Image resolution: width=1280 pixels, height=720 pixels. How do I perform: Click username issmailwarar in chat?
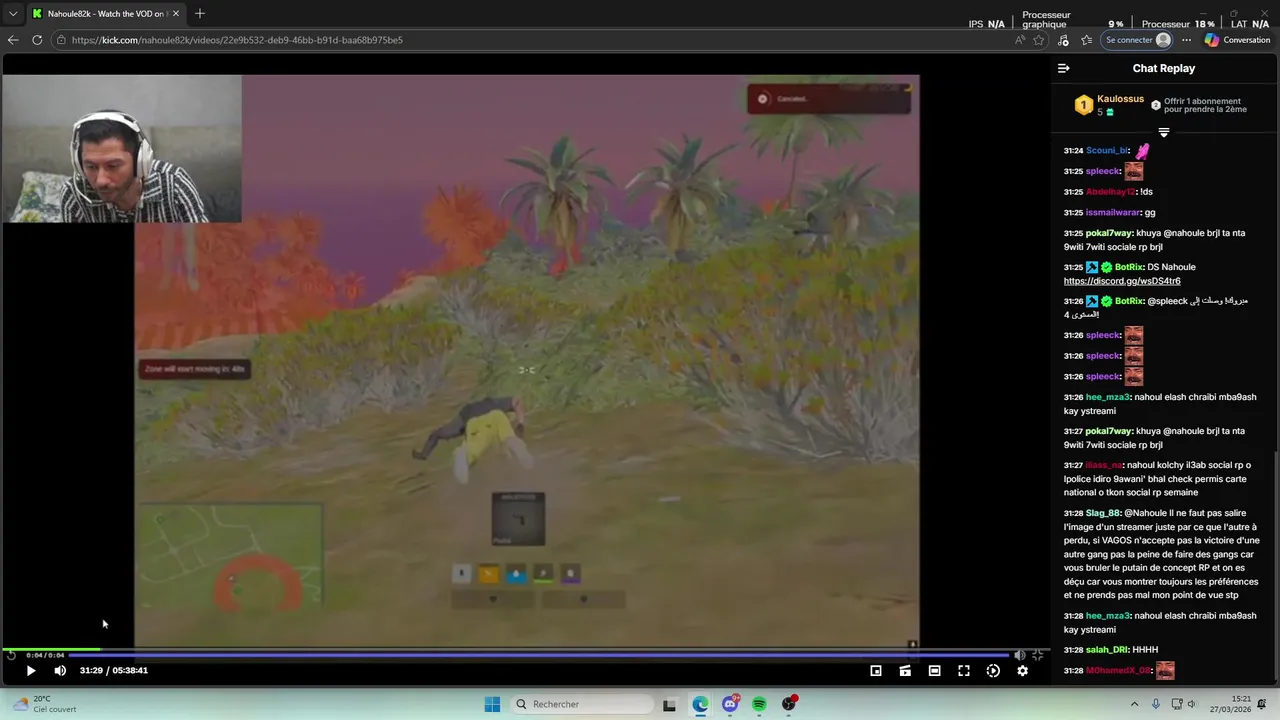1113,213
